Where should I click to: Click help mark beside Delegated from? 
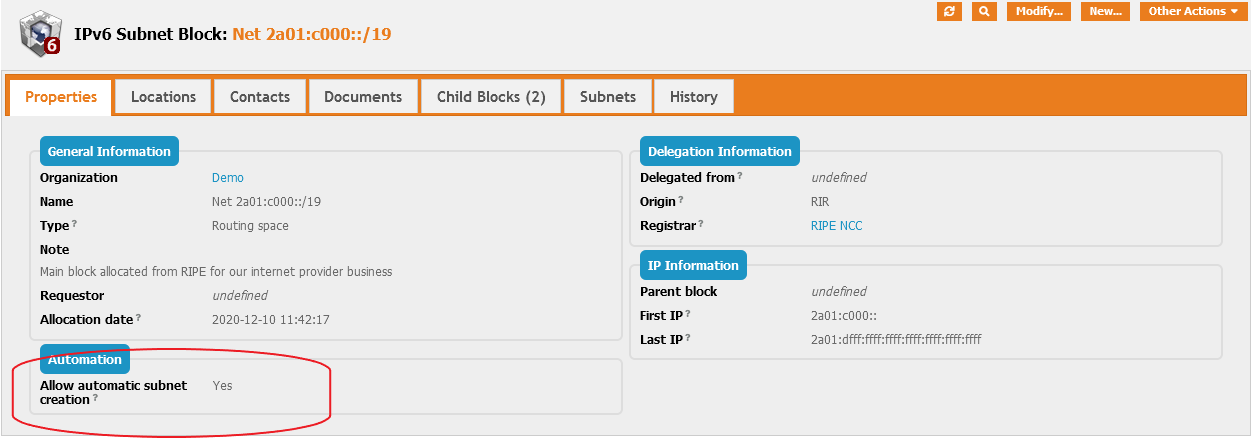(x=740, y=176)
